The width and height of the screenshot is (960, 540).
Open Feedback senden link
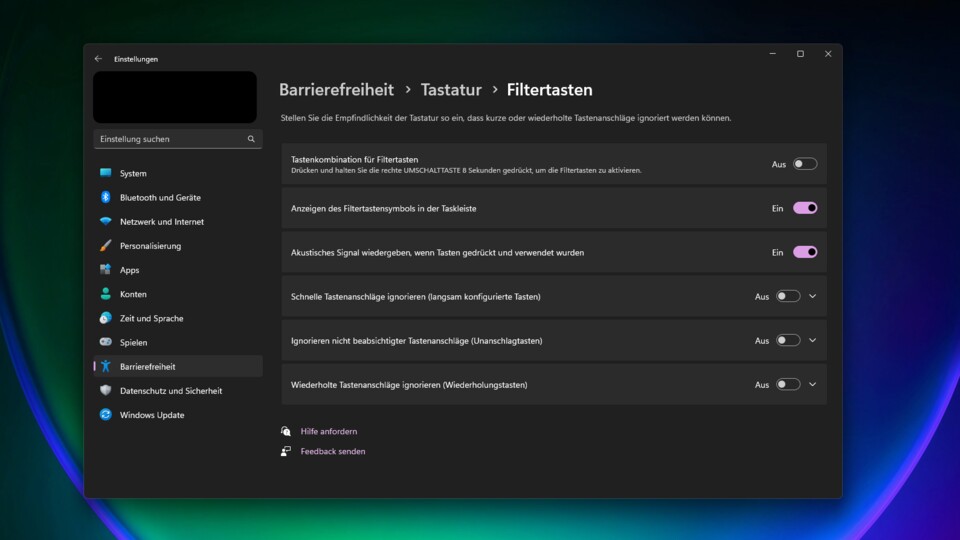tap(332, 451)
